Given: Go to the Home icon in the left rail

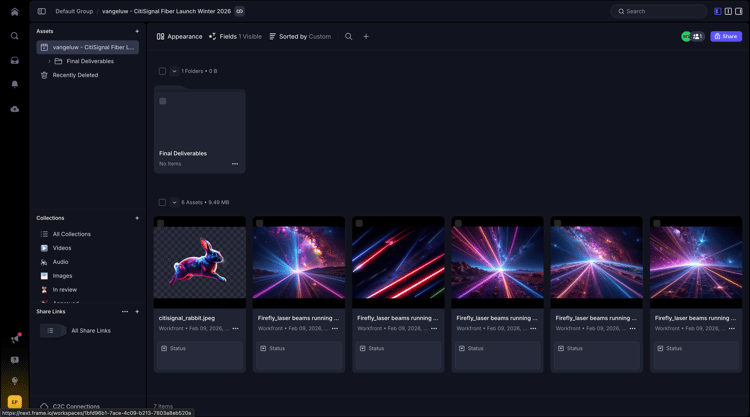Looking at the screenshot, I should tap(14, 11).
